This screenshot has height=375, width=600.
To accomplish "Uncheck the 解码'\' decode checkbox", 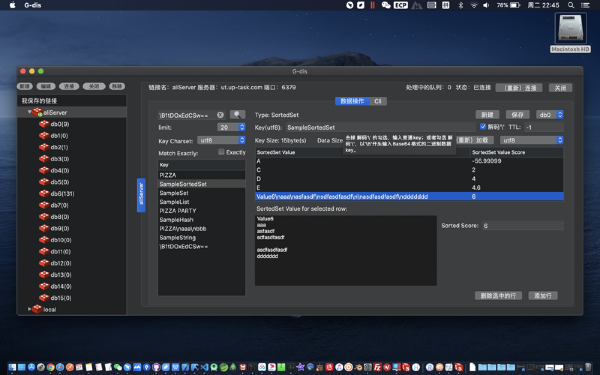I will pyautogui.click(x=483, y=126).
